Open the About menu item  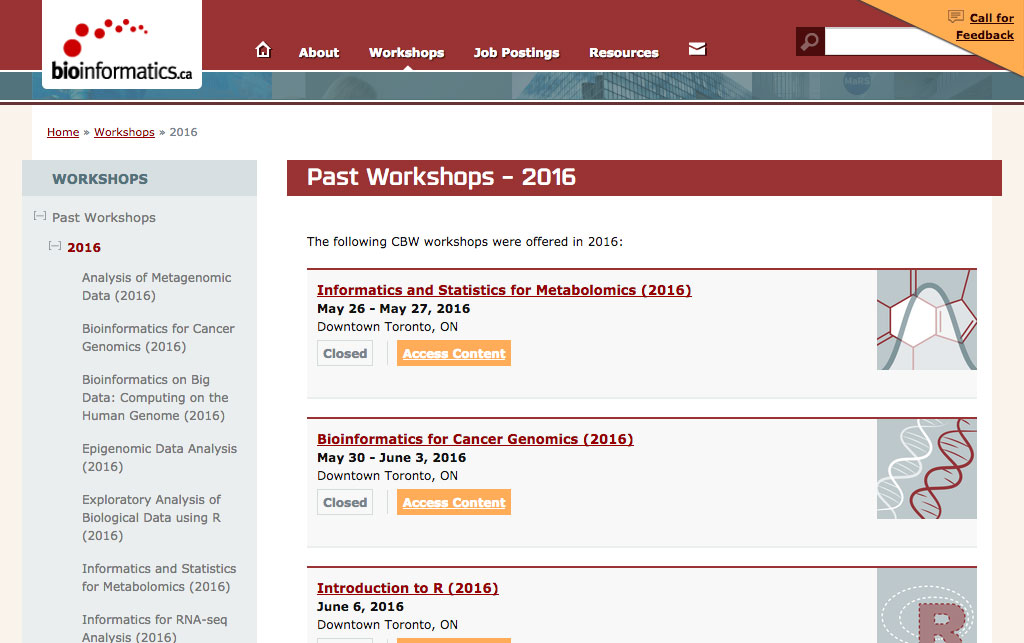(319, 53)
